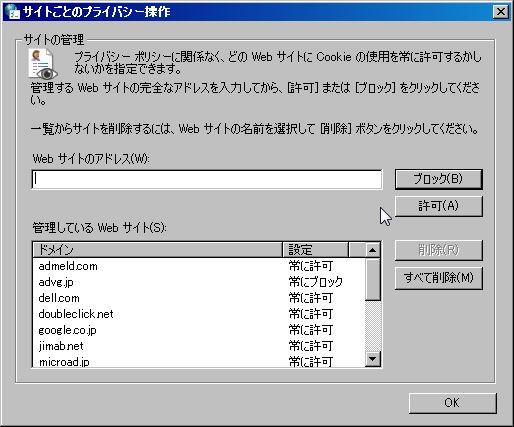Click the ブロック(B) button
This screenshot has width=514, height=427.
click(439, 179)
